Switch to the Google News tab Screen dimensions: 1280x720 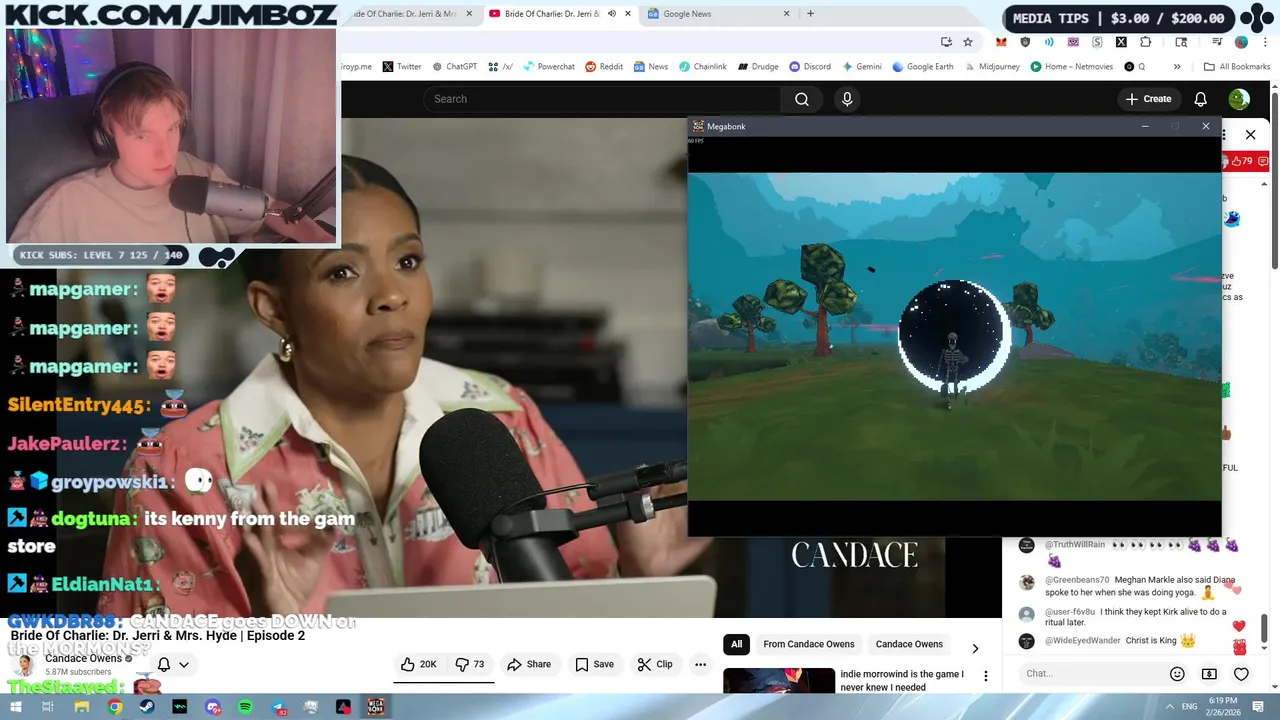click(718, 14)
